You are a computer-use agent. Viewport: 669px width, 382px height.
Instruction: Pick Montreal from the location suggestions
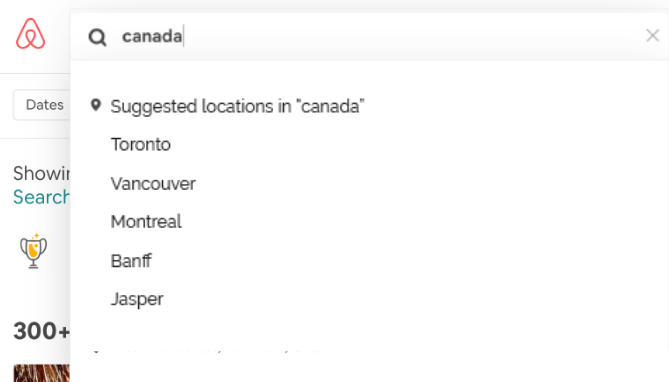[x=146, y=222]
